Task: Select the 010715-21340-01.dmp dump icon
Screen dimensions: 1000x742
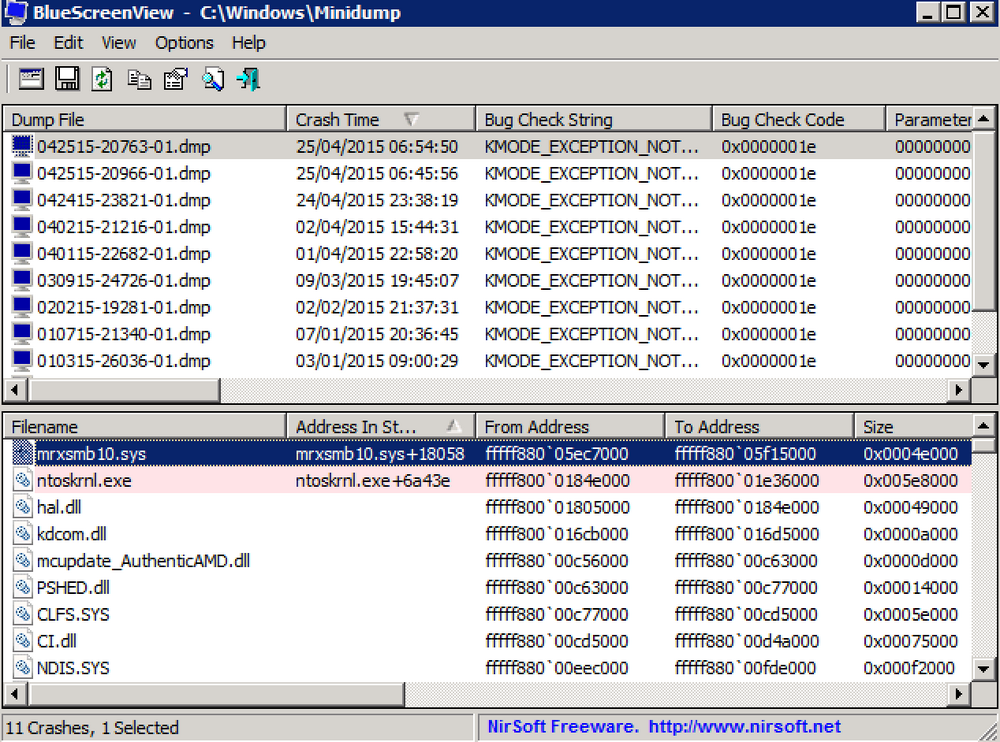Action: [x=22, y=334]
